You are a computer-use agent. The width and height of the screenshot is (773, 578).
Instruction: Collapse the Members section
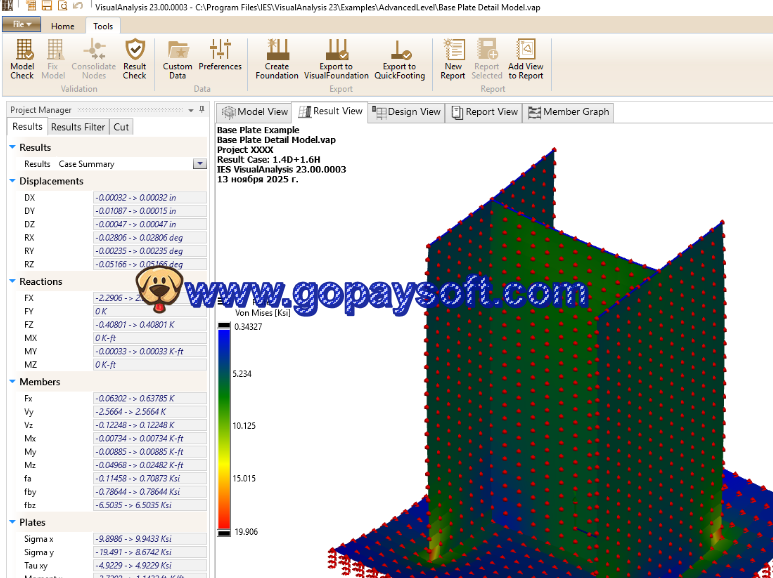[x=12, y=381]
